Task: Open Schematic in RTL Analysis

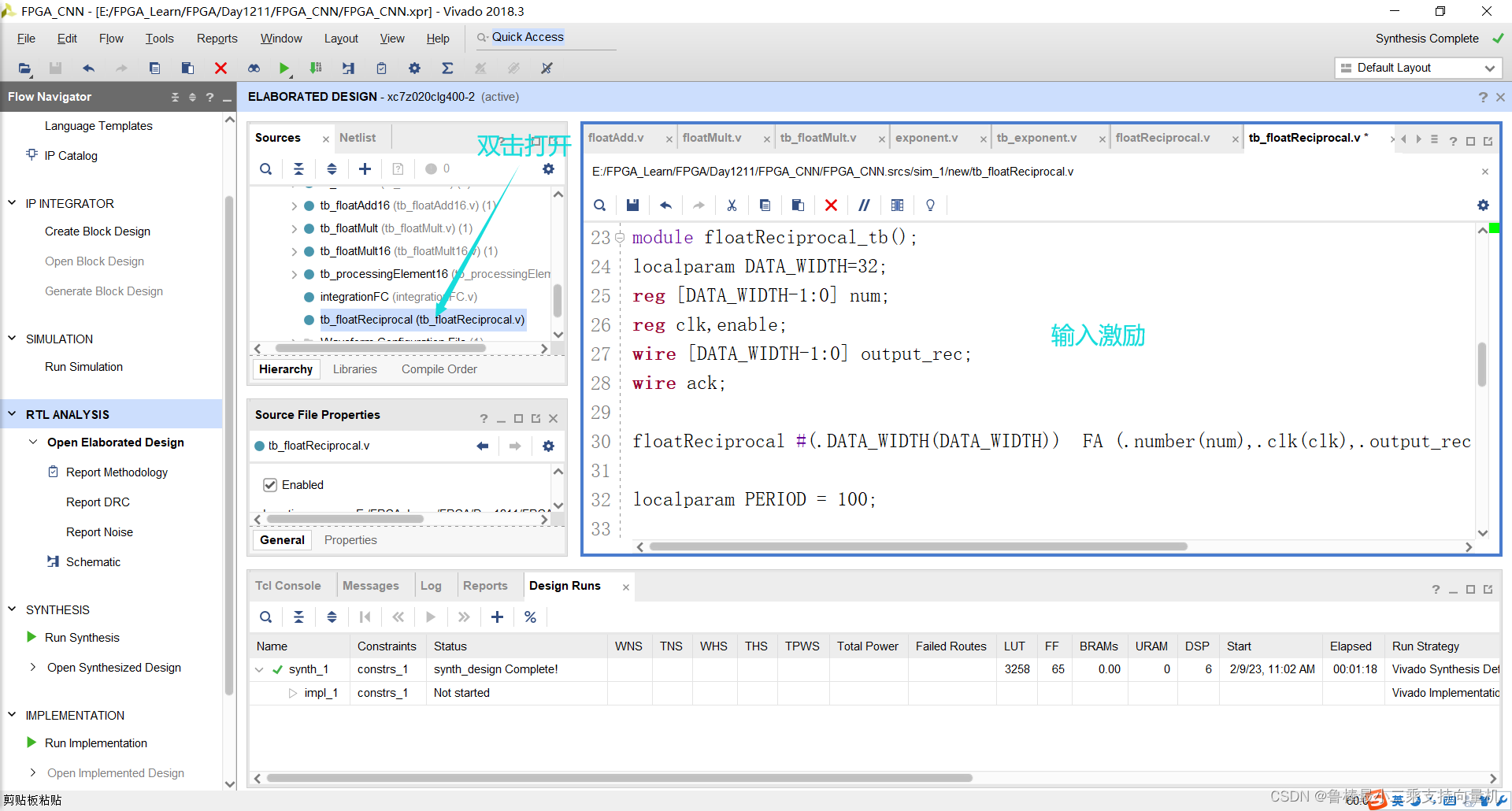Action: (93, 561)
